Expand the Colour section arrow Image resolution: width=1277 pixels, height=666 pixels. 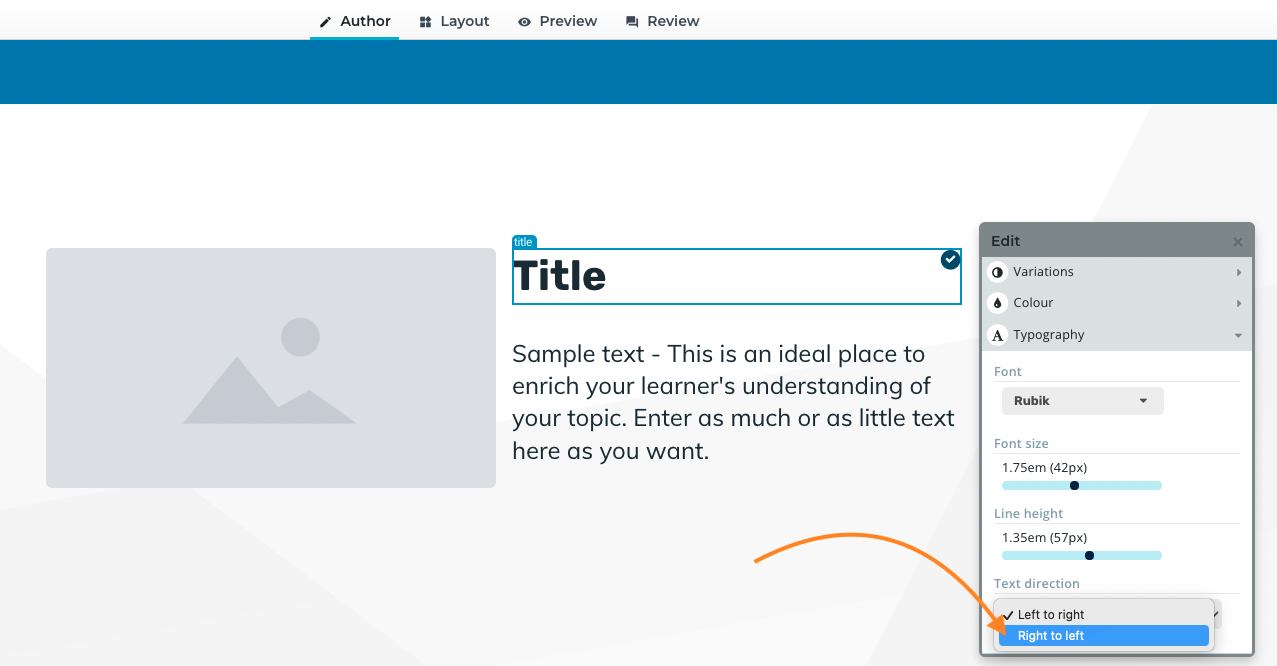click(x=1239, y=303)
